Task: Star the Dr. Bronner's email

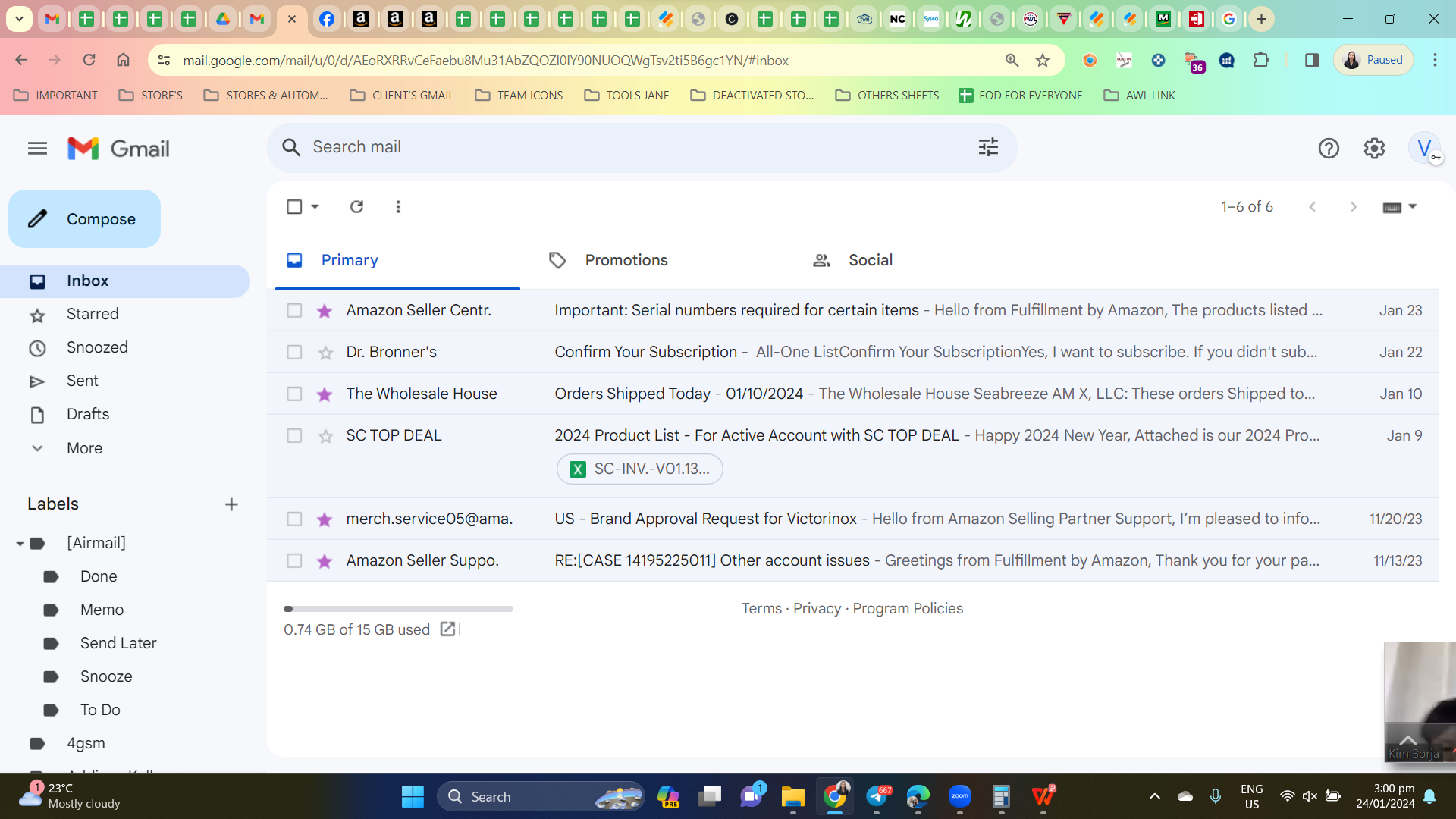Action: pos(325,353)
